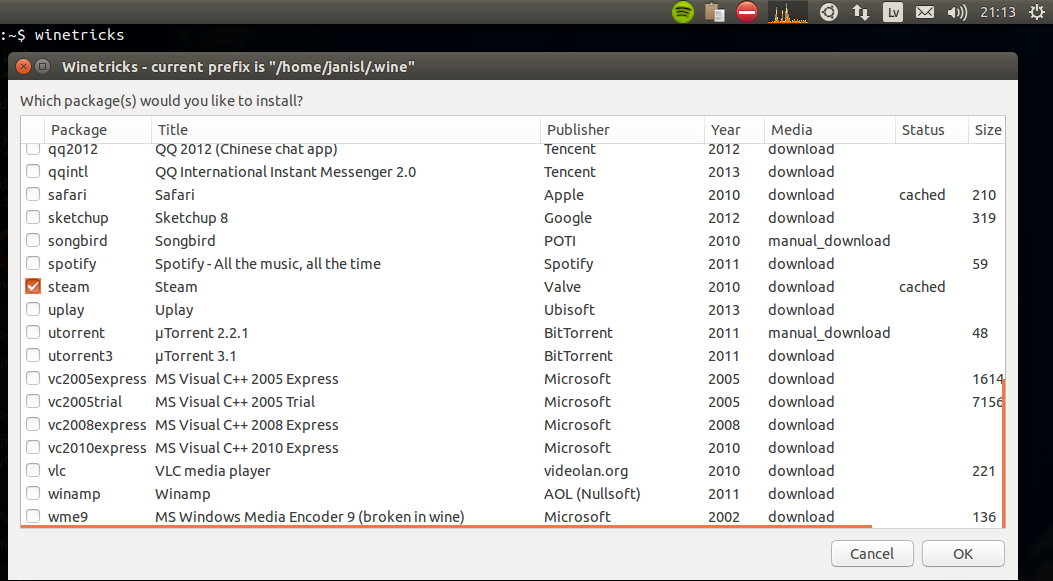Select the 'µTorrent 3.1' title
Screen dimensions: 1053x581
[195, 355]
